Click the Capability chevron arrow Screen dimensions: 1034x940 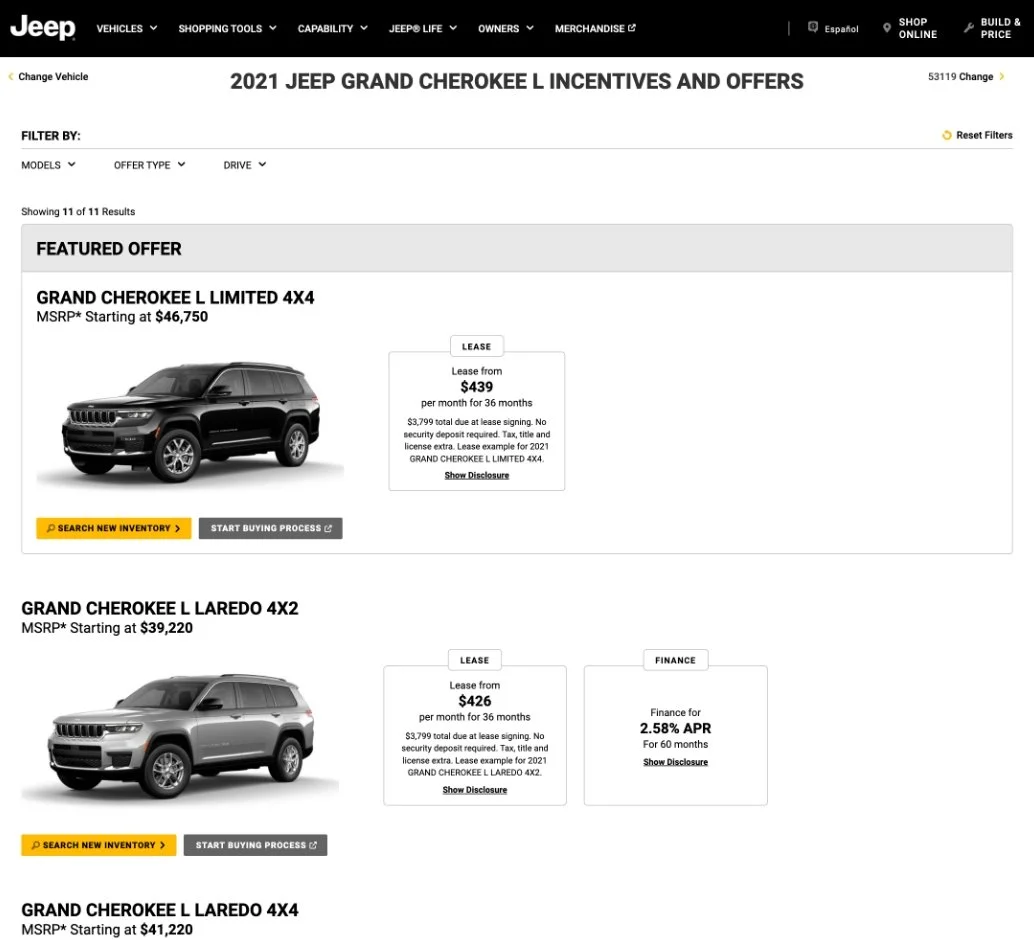coord(363,28)
